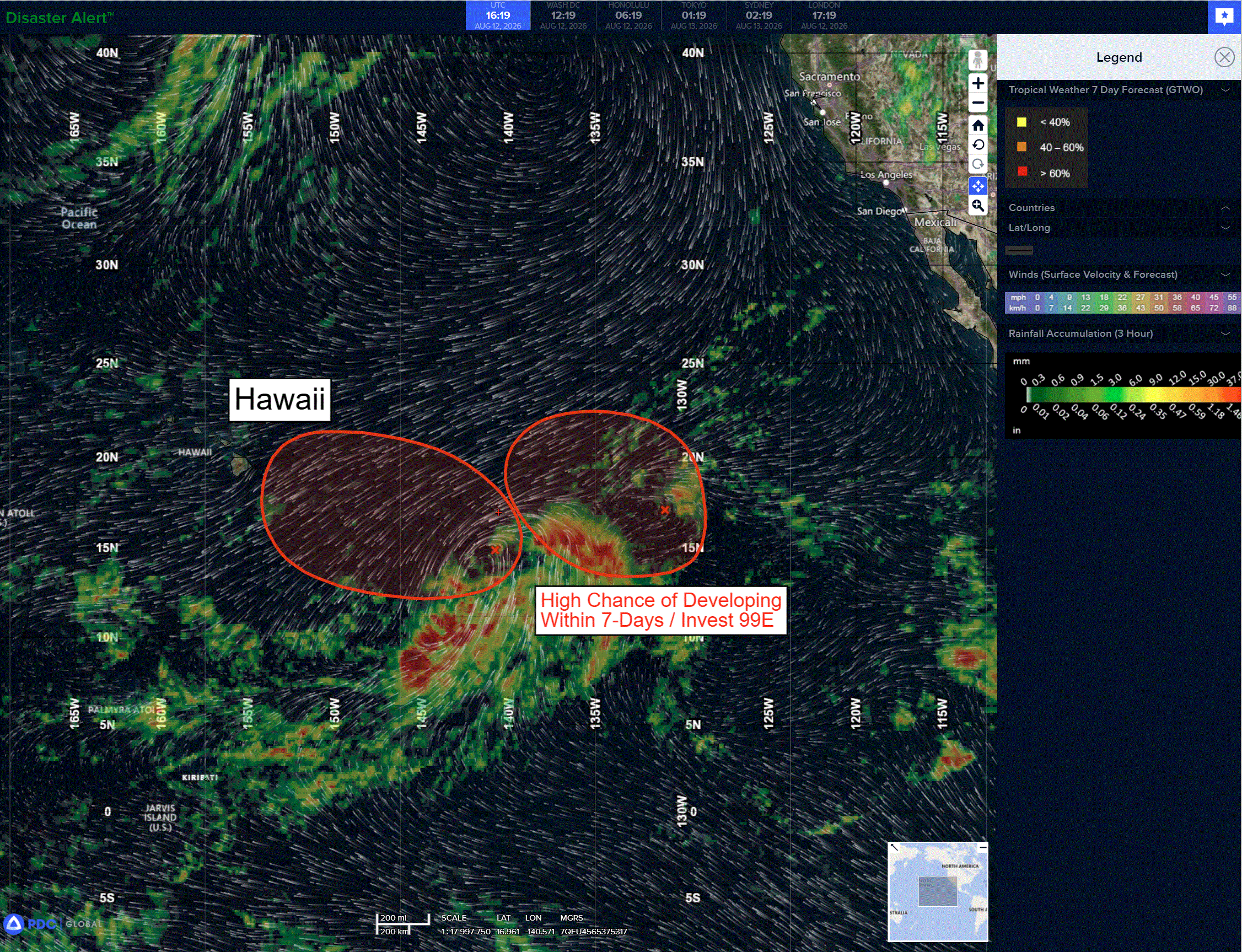Select the Wash DC time zone tab
This screenshot has height=952, width=1242.
point(563,15)
